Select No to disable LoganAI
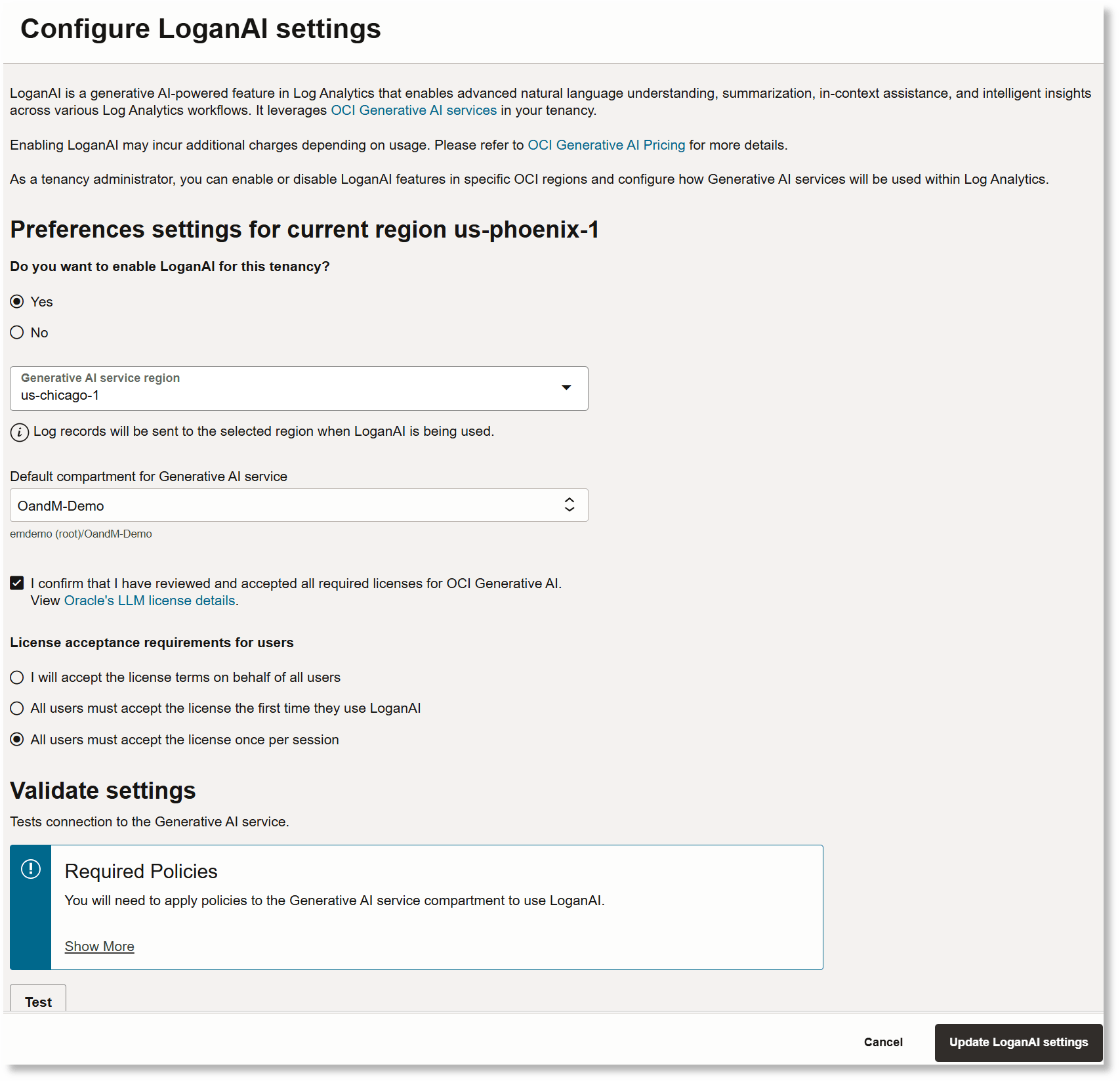 pos(16,332)
